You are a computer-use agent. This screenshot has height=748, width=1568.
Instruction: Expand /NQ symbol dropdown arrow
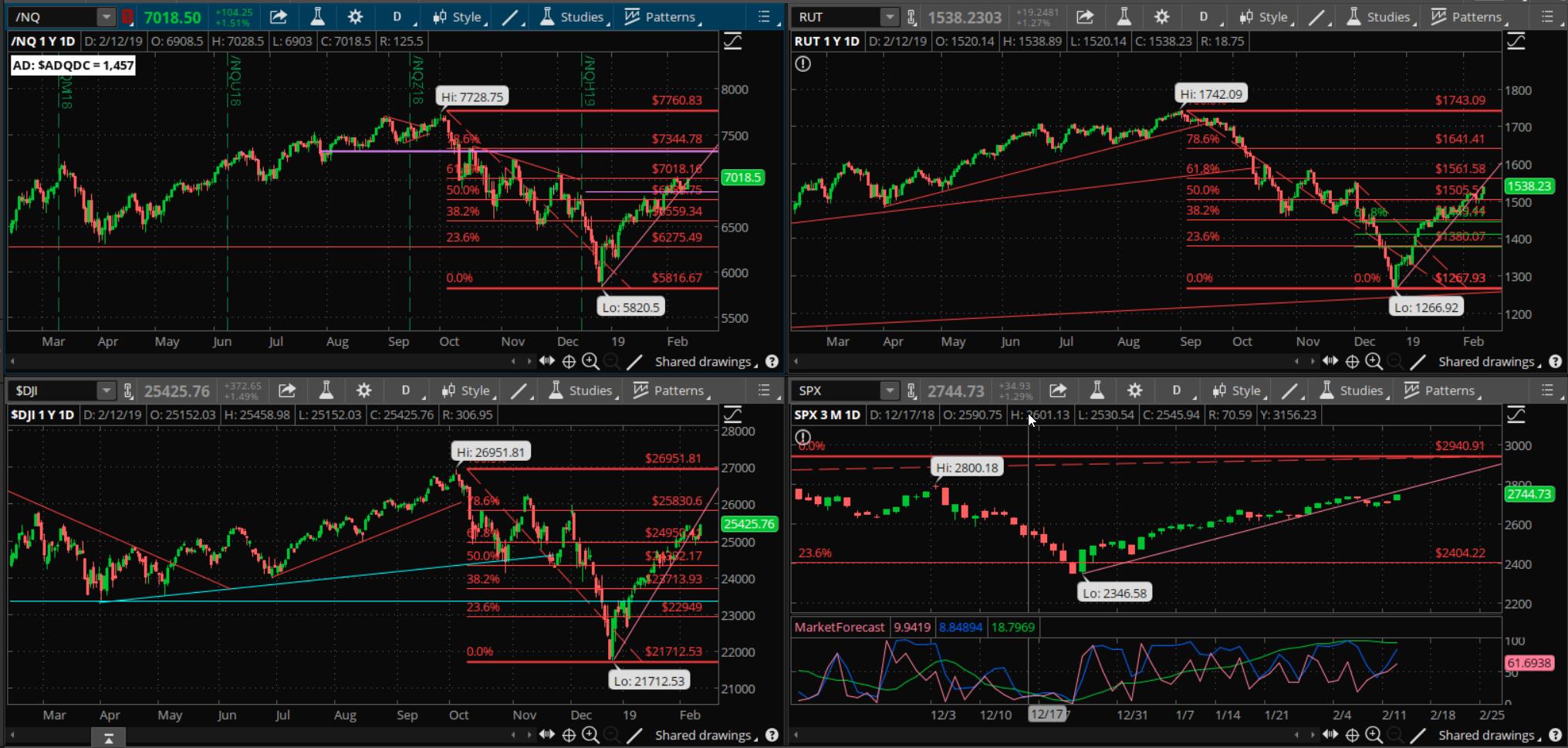coord(106,17)
